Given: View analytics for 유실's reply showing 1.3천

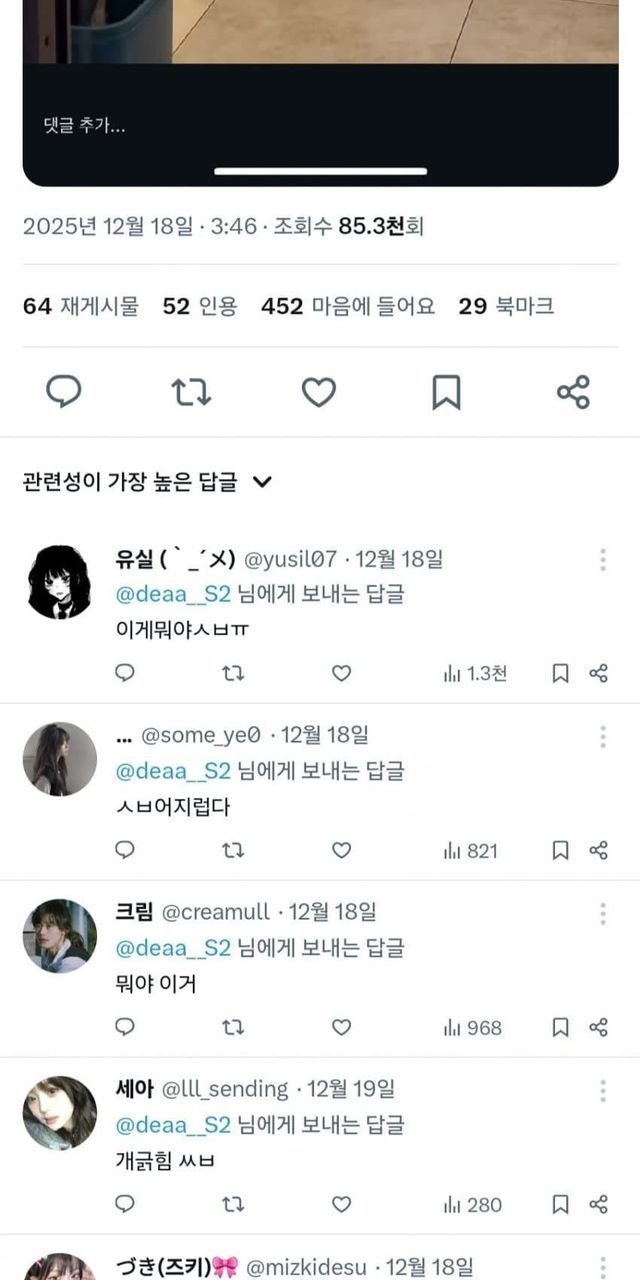Looking at the screenshot, I should [475, 674].
